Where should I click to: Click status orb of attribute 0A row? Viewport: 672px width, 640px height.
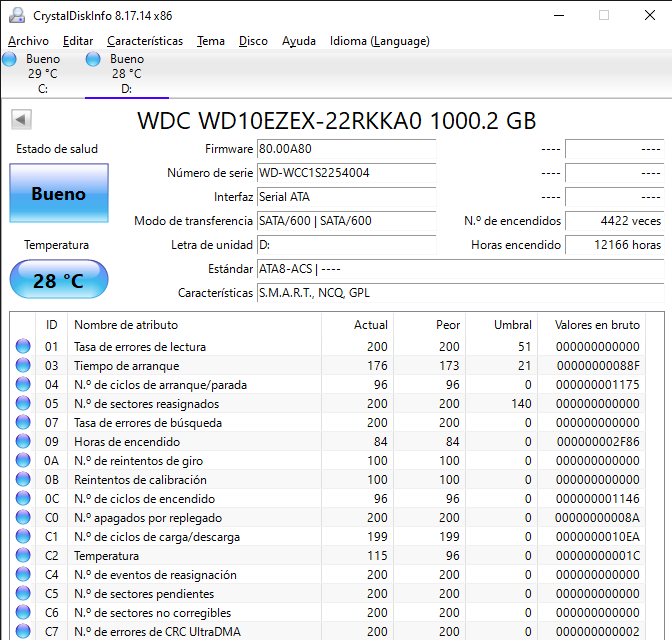point(23,460)
